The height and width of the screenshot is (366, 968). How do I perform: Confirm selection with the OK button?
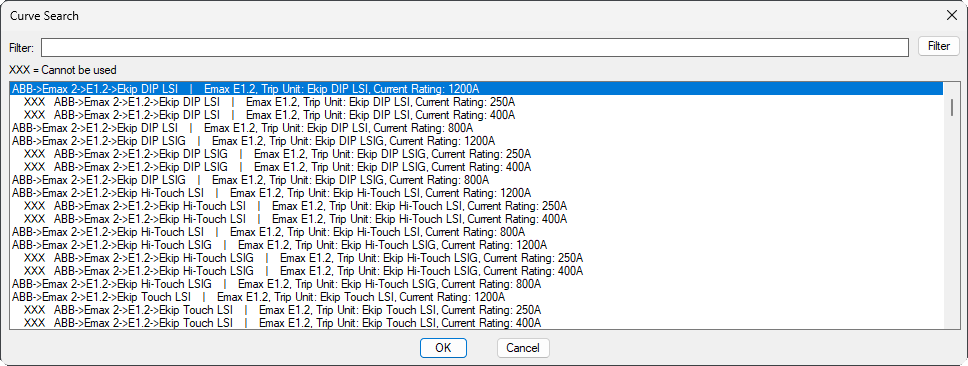pyautogui.click(x=443, y=347)
